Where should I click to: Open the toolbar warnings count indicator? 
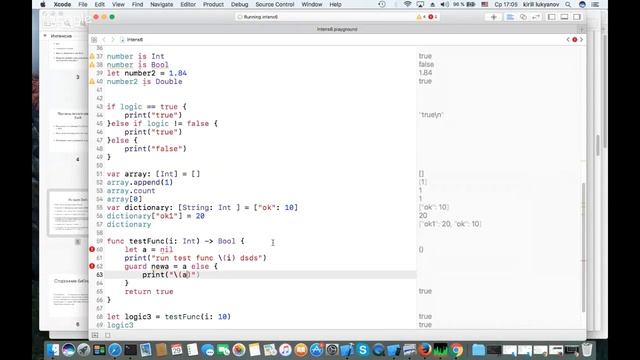(420, 17)
